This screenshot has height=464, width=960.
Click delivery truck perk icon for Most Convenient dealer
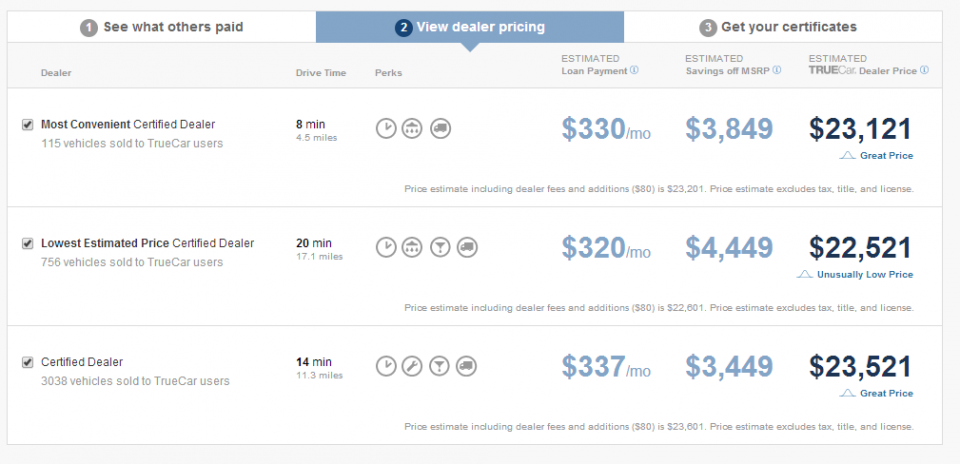(x=440, y=129)
